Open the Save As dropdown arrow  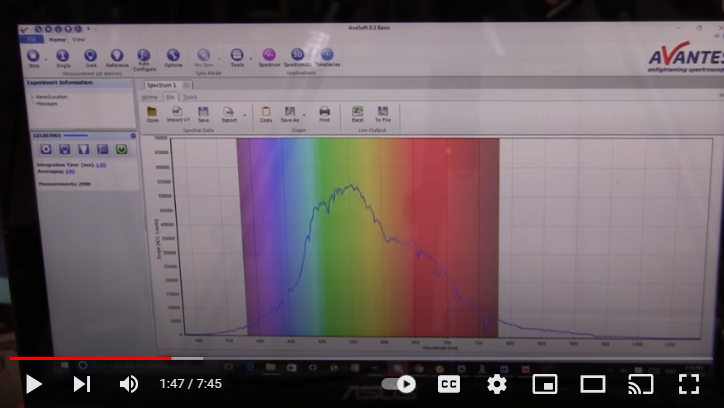tap(304, 115)
